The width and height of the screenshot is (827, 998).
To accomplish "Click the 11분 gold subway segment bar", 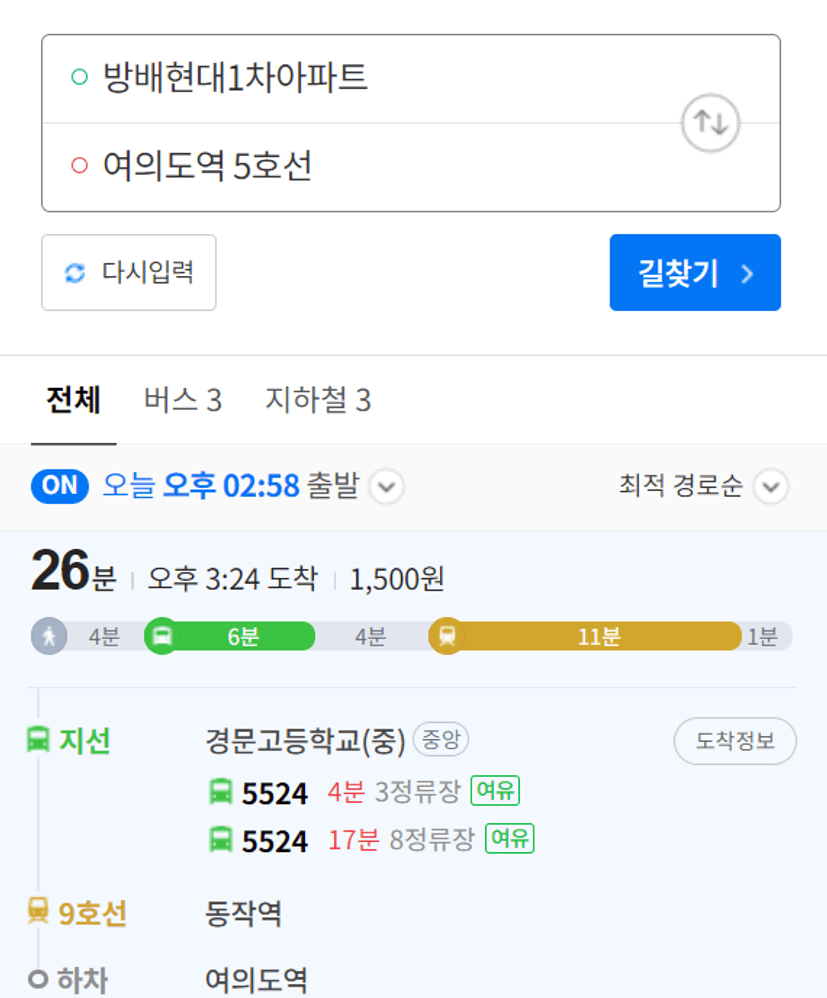I will tap(598, 636).
